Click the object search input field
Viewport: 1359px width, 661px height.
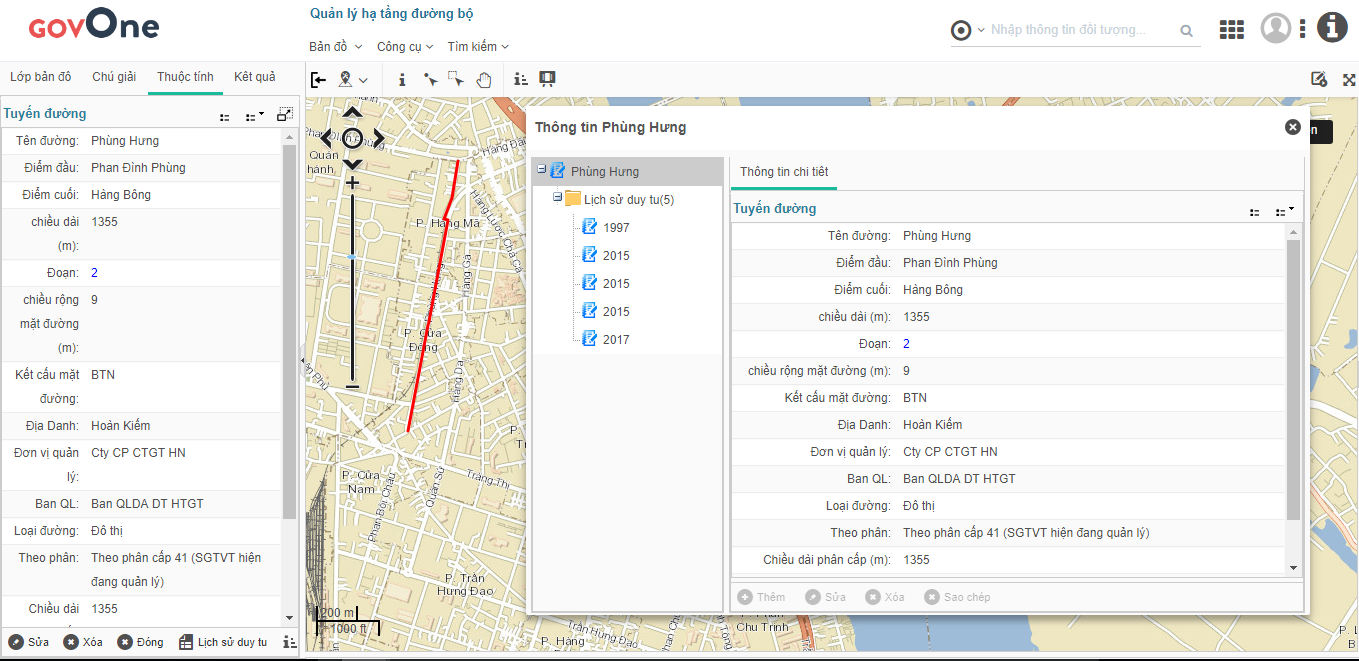[1080, 30]
